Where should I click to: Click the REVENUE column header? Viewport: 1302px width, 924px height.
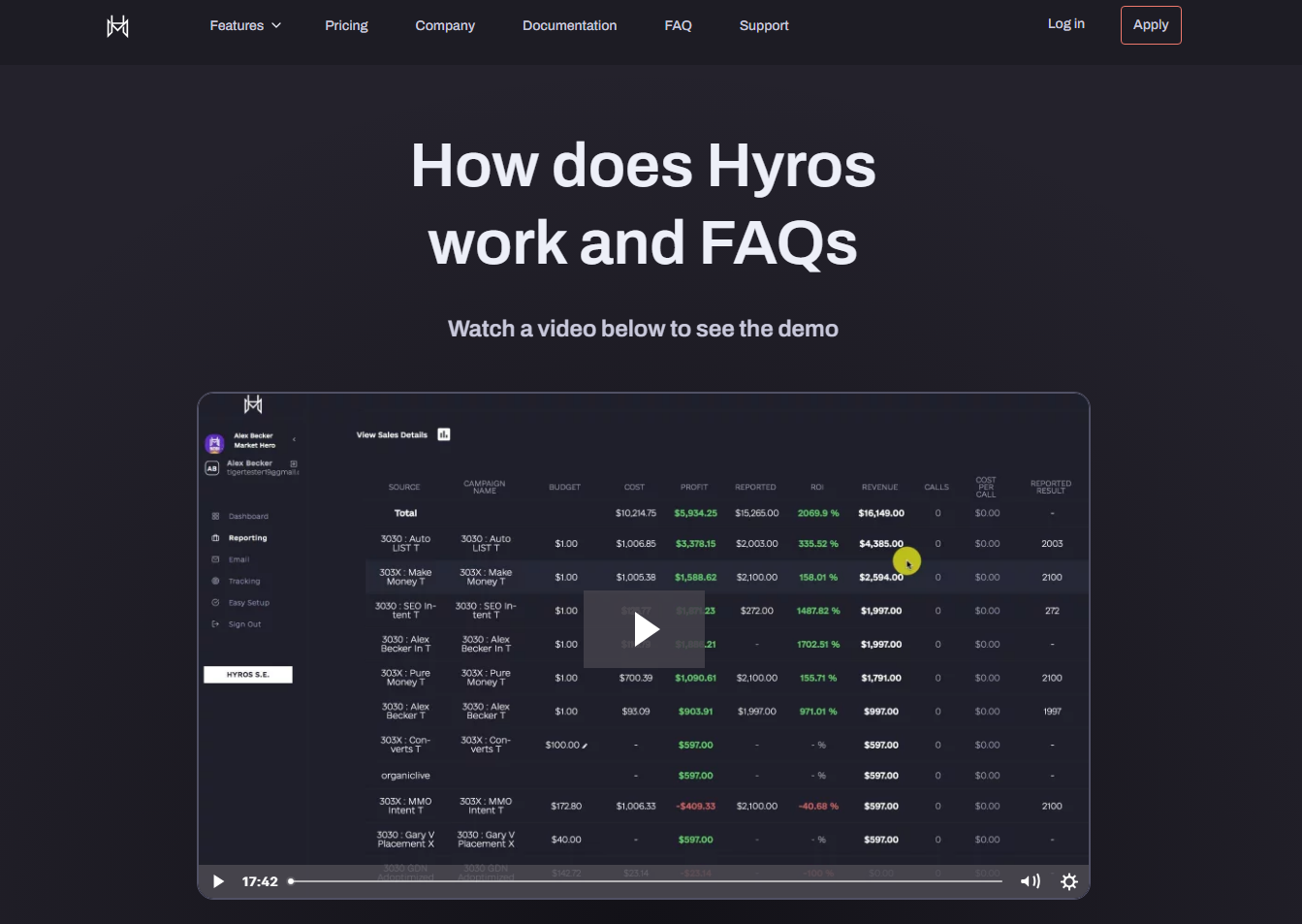[879, 488]
